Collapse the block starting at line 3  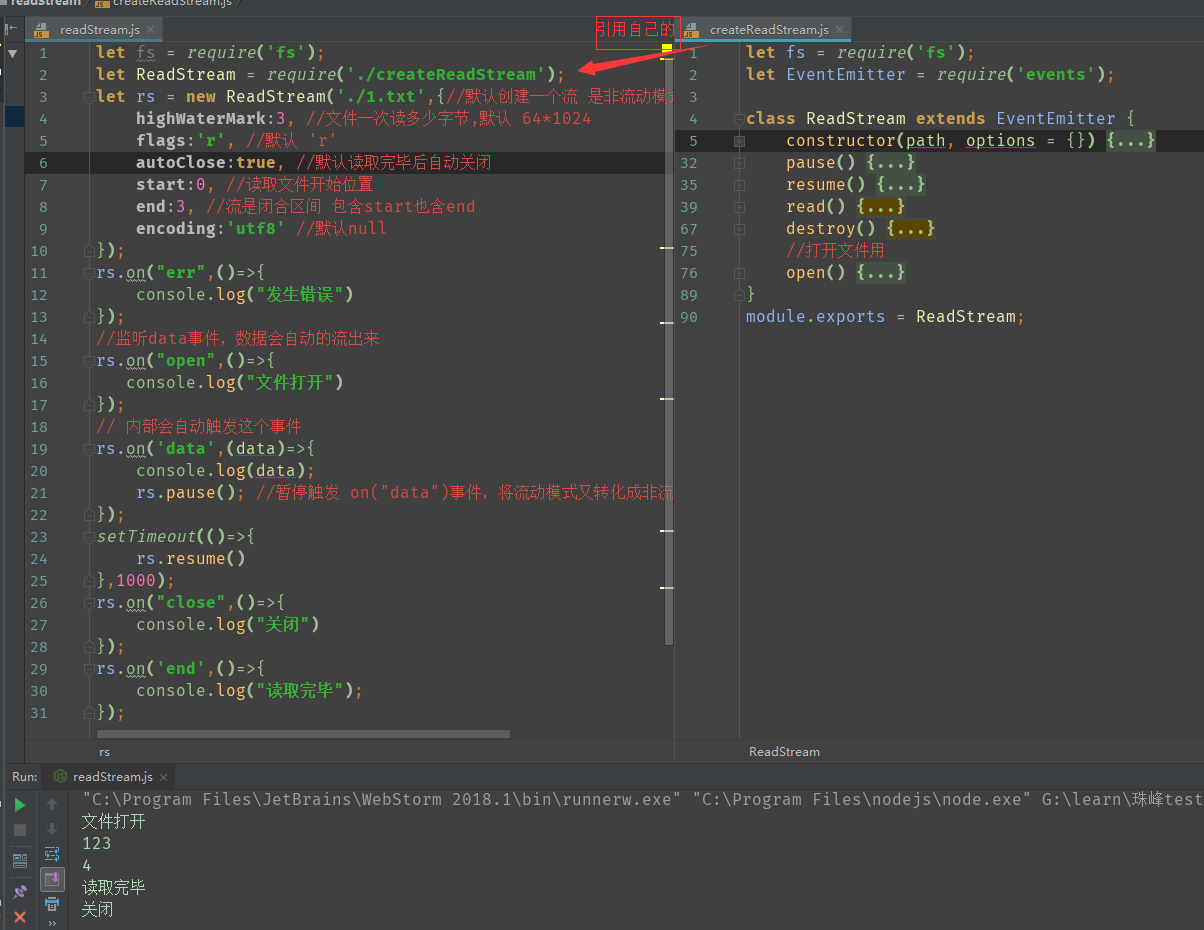pyautogui.click(x=89, y=97)
